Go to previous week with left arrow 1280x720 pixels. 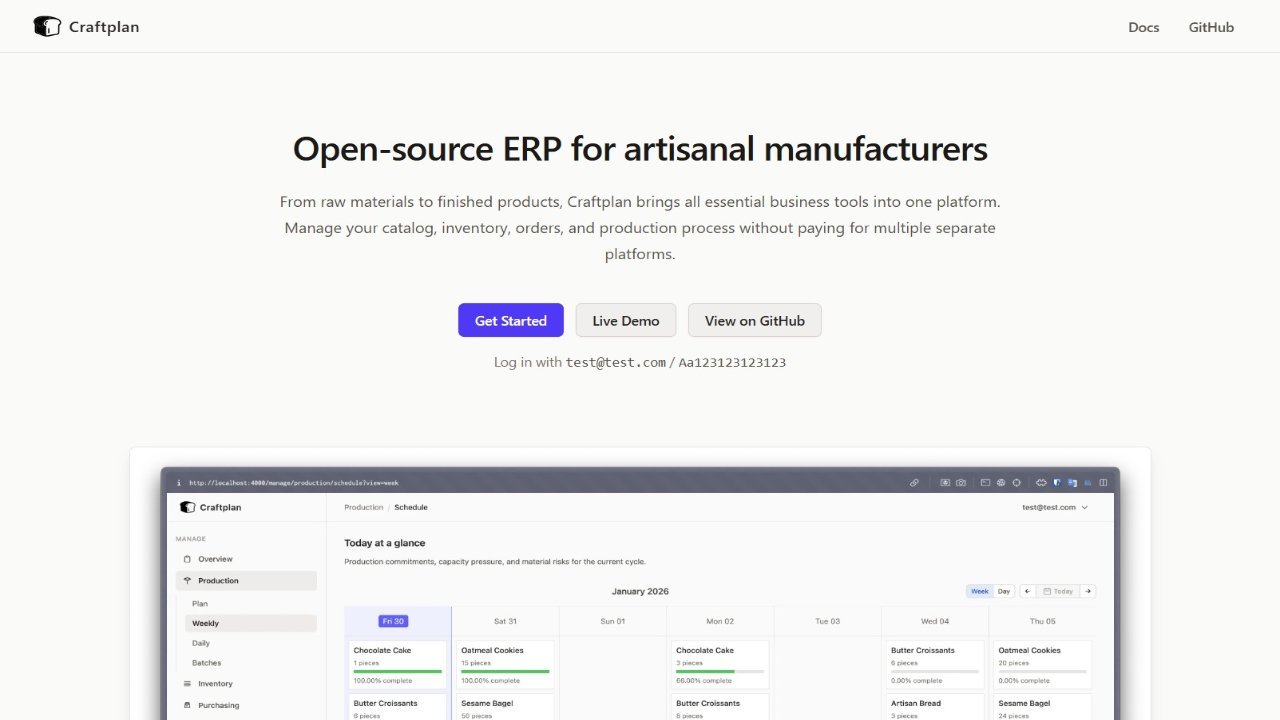[x=1026, y=591]
